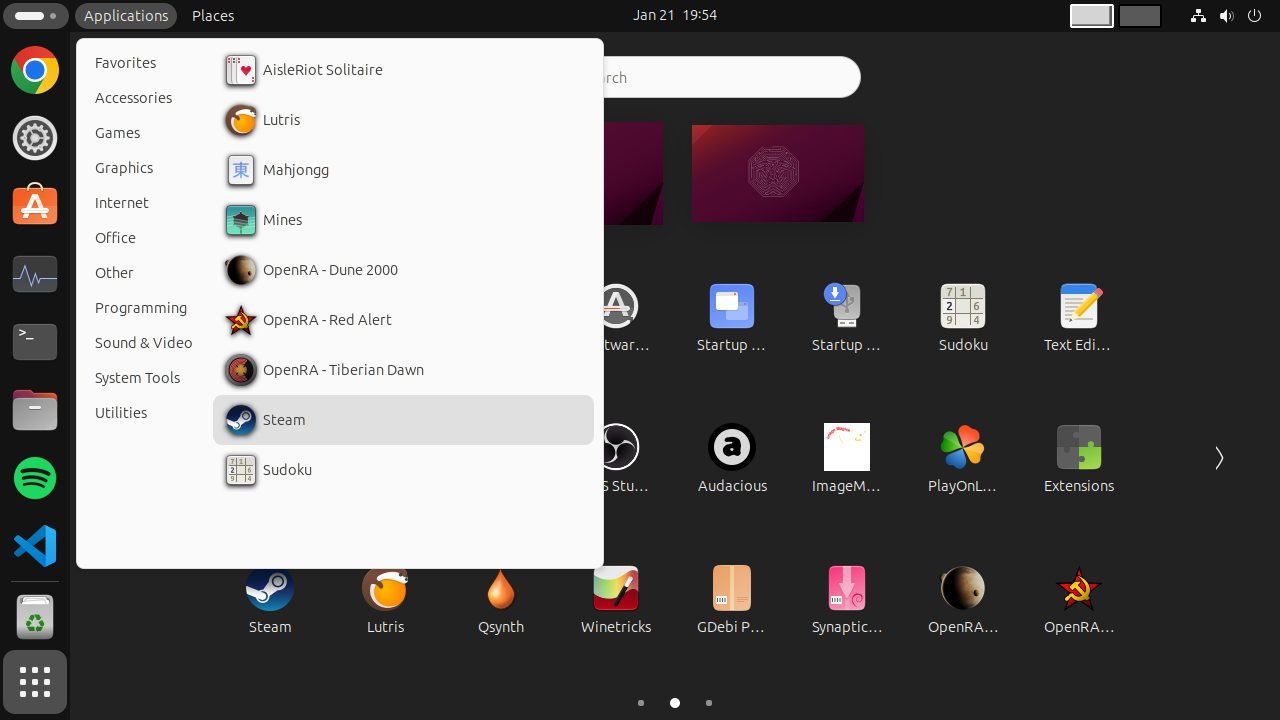This screenshot has width=1280, height=720.
Task: Launch Visual Studio Code from the dock
Action: tap(35, 546)
